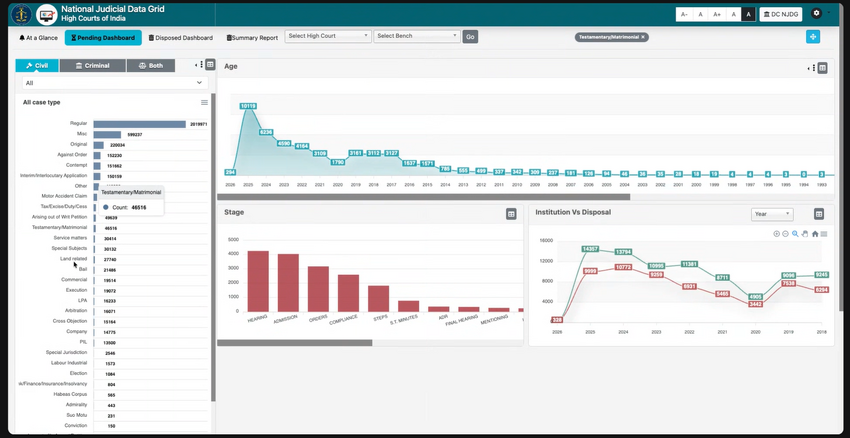
Task: Open the Summary Report tab
Action: 253,38
